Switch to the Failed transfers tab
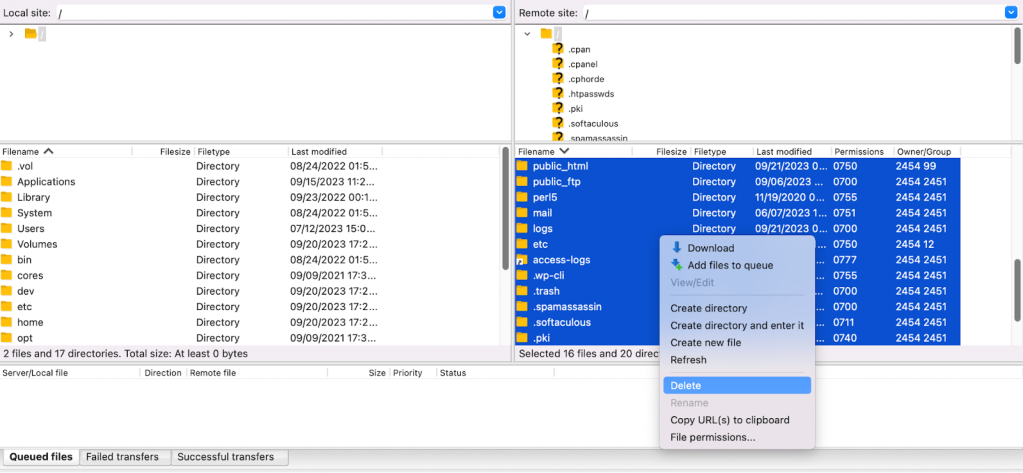1023x473 pixels. pyautogui.click(x=123, y=457)
